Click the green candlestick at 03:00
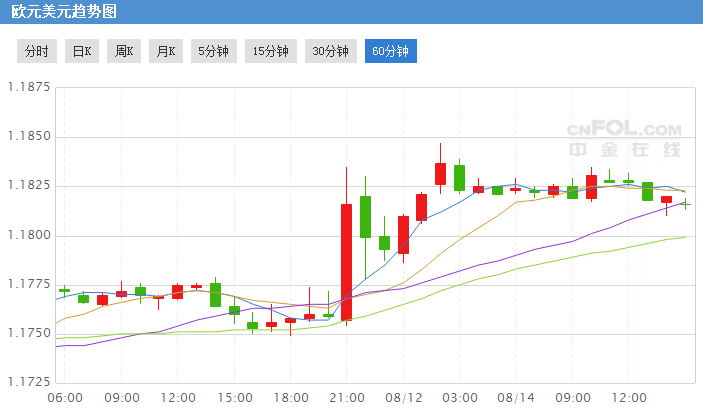The image size is (703, 410). click(x=459, y=178)
